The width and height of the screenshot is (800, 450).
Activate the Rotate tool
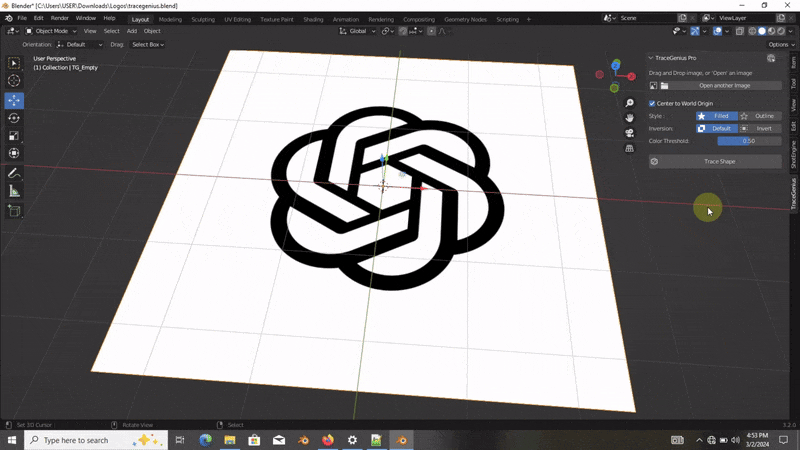14,118
